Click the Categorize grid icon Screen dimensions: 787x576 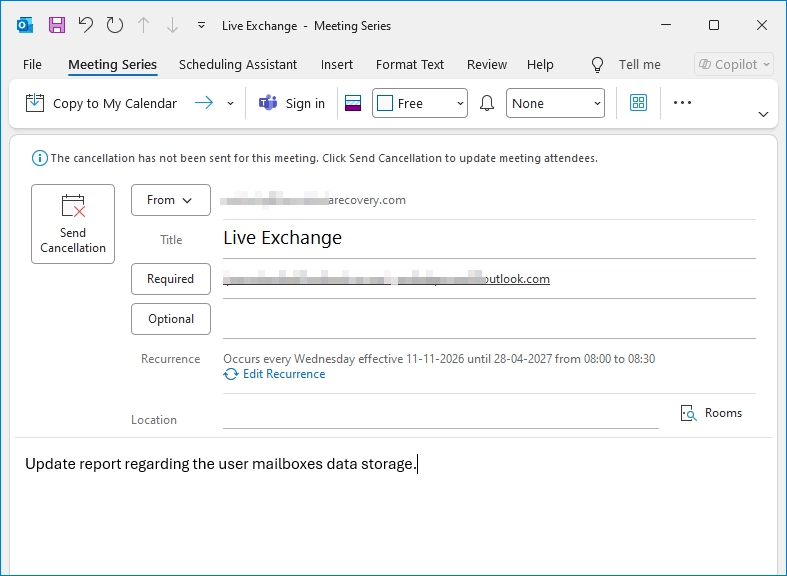click(638, 103)
